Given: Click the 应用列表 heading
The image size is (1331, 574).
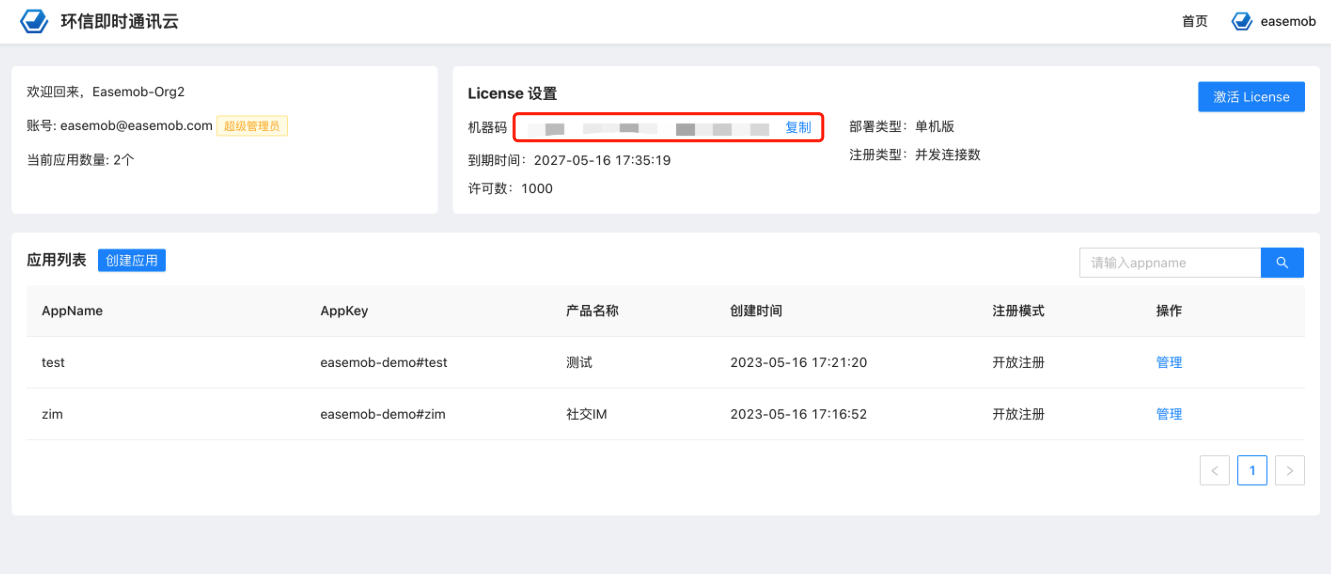Looking at the screenshot, I should [56, 260].
